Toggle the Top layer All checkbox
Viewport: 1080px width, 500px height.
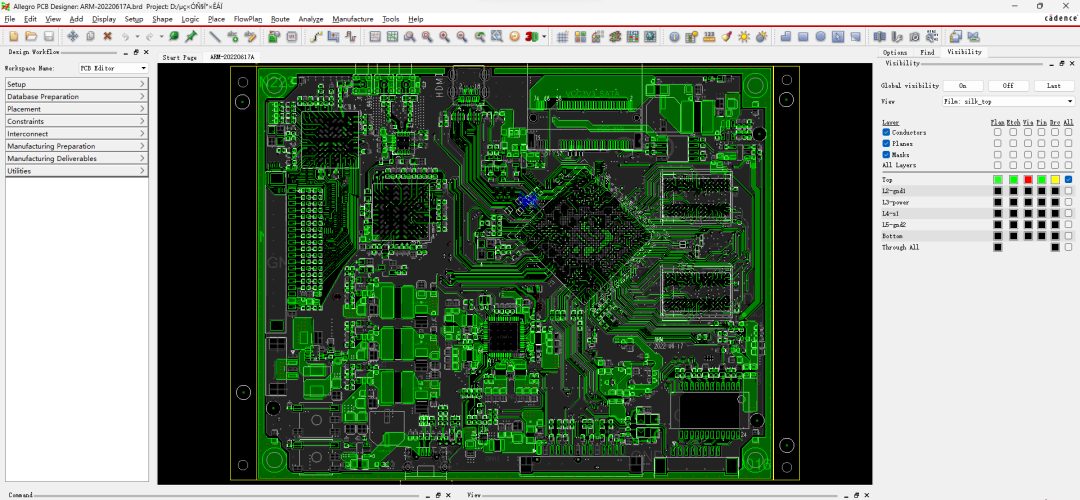(1068, 179)
